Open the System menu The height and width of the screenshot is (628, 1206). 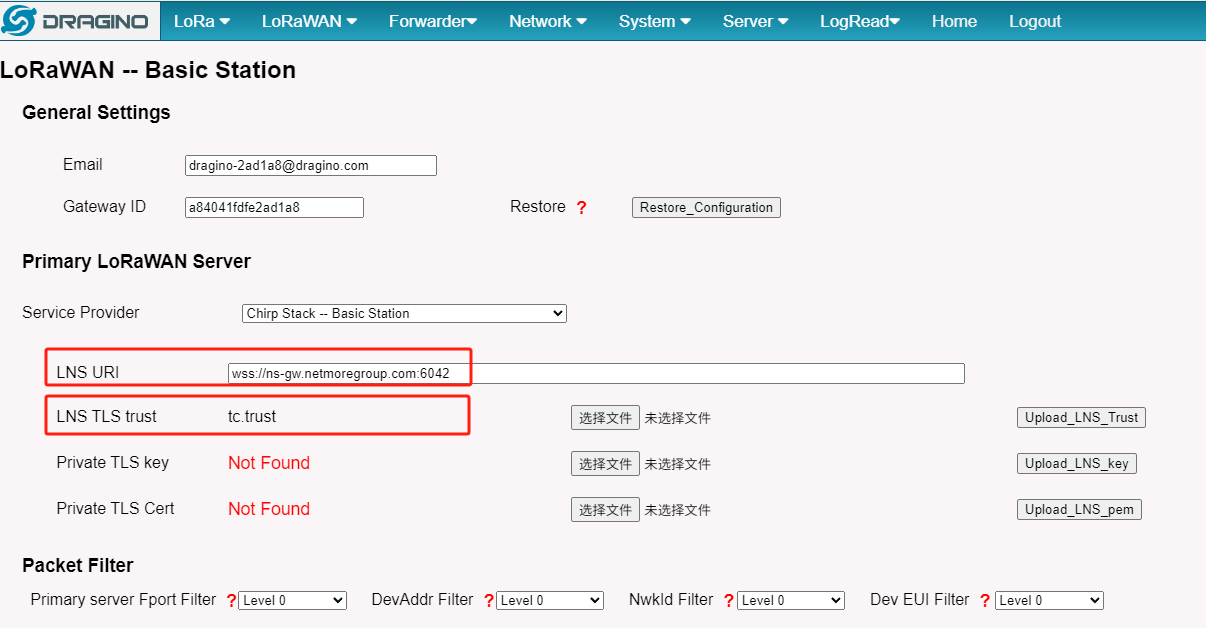click(654, 21)
